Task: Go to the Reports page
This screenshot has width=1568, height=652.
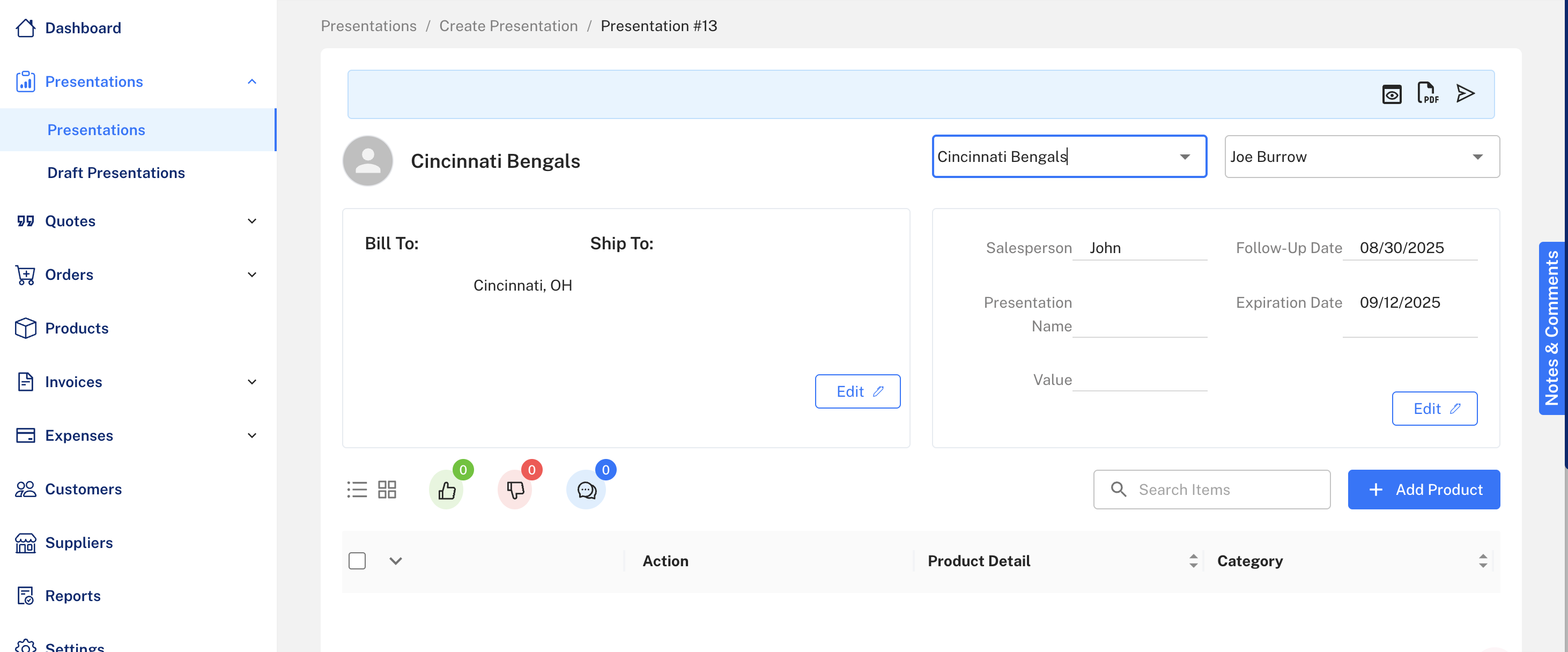Action: click(x=73, y=596)
